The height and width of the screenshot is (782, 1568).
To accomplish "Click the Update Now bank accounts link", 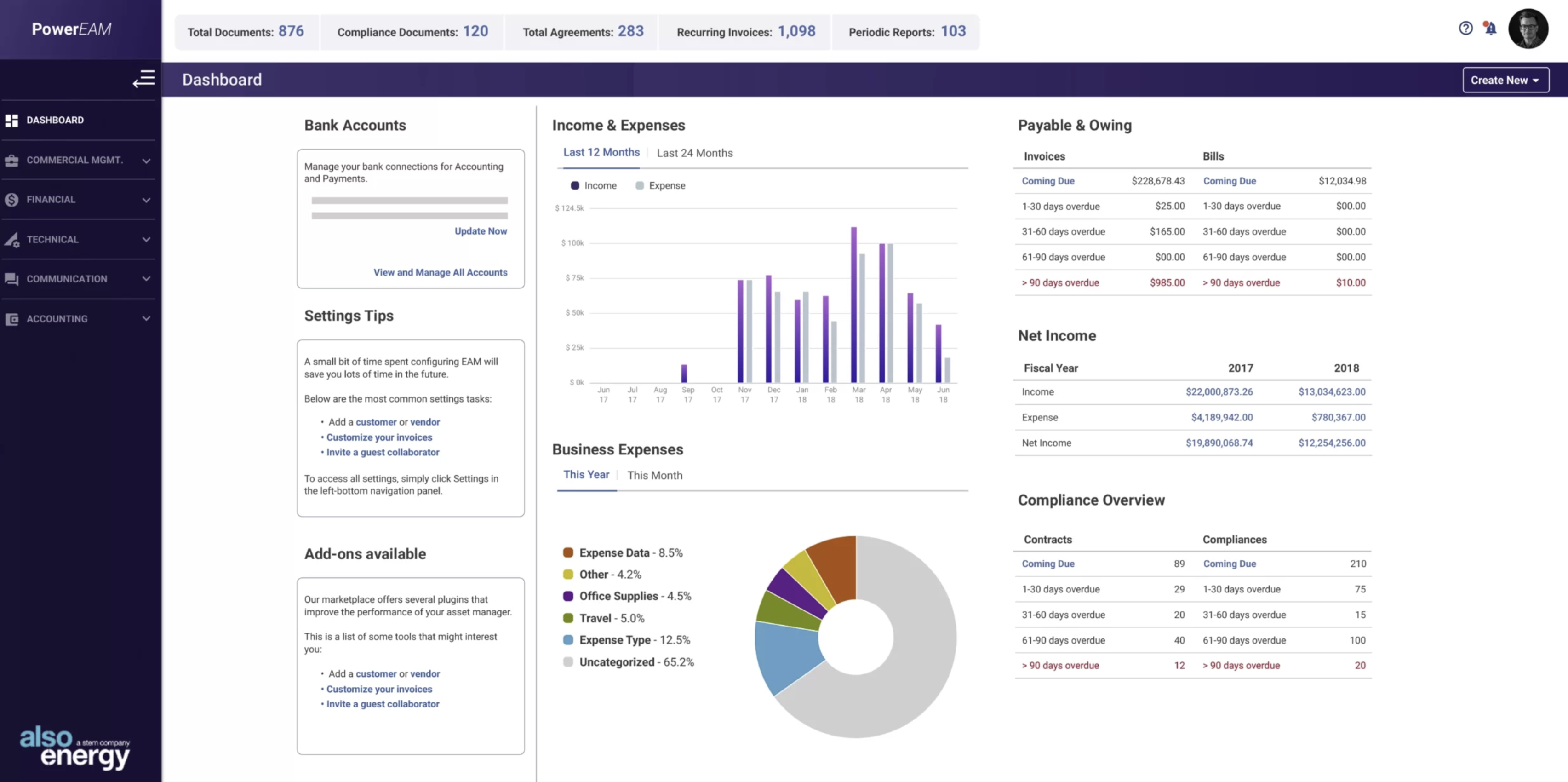I will pyautogui.click(x=480, y=231).
